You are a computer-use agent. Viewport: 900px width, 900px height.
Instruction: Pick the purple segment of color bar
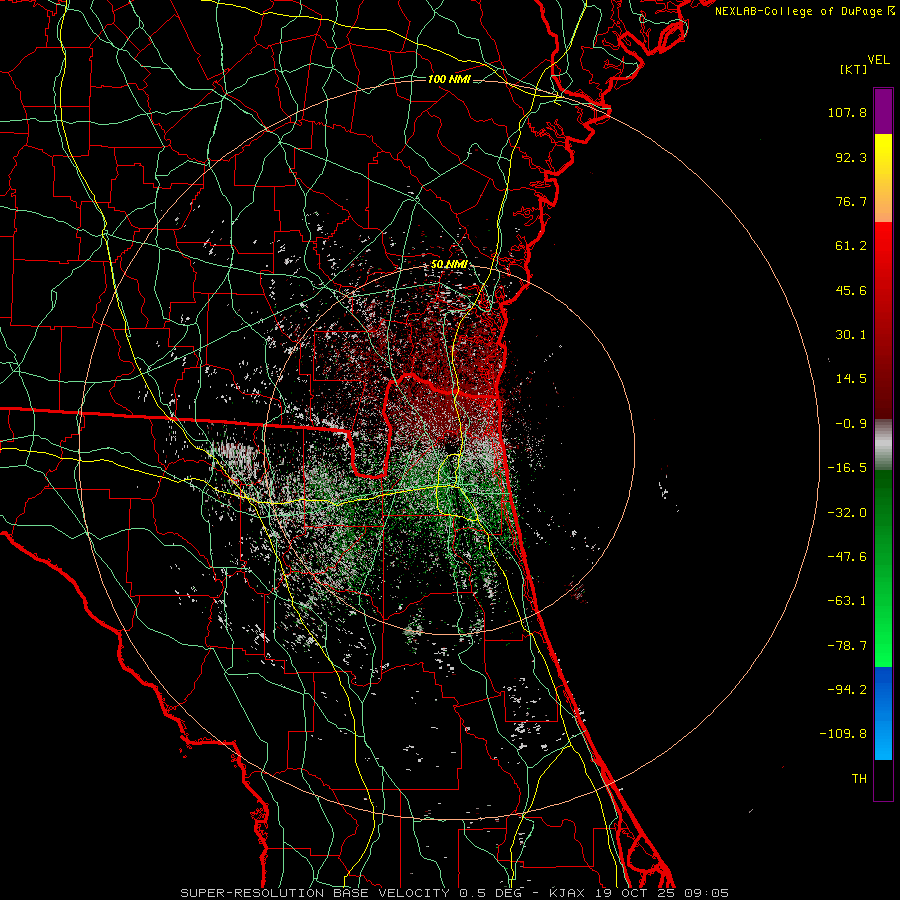tap(883, 111)
